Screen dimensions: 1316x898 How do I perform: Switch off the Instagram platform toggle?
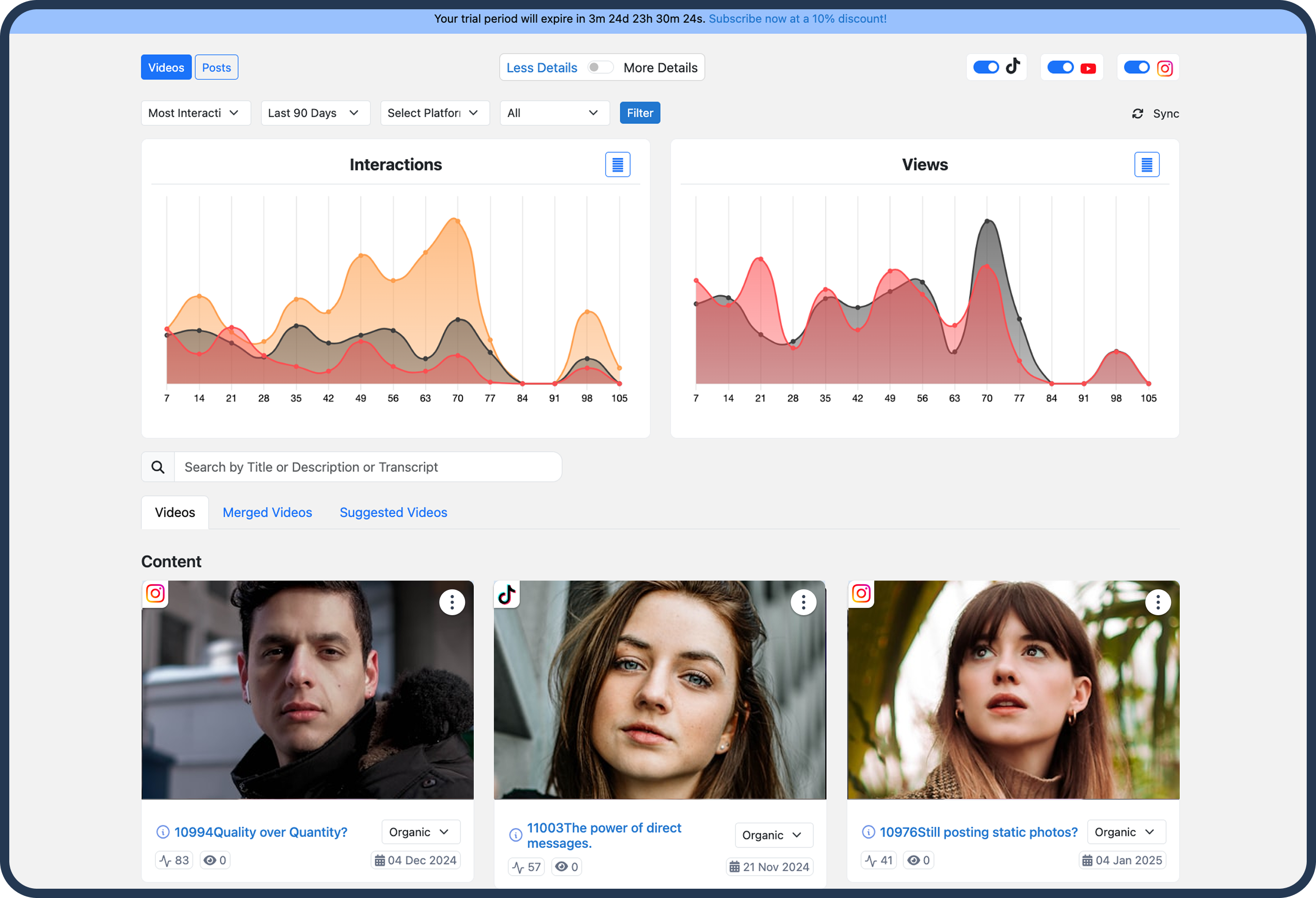click(1136, 68)
